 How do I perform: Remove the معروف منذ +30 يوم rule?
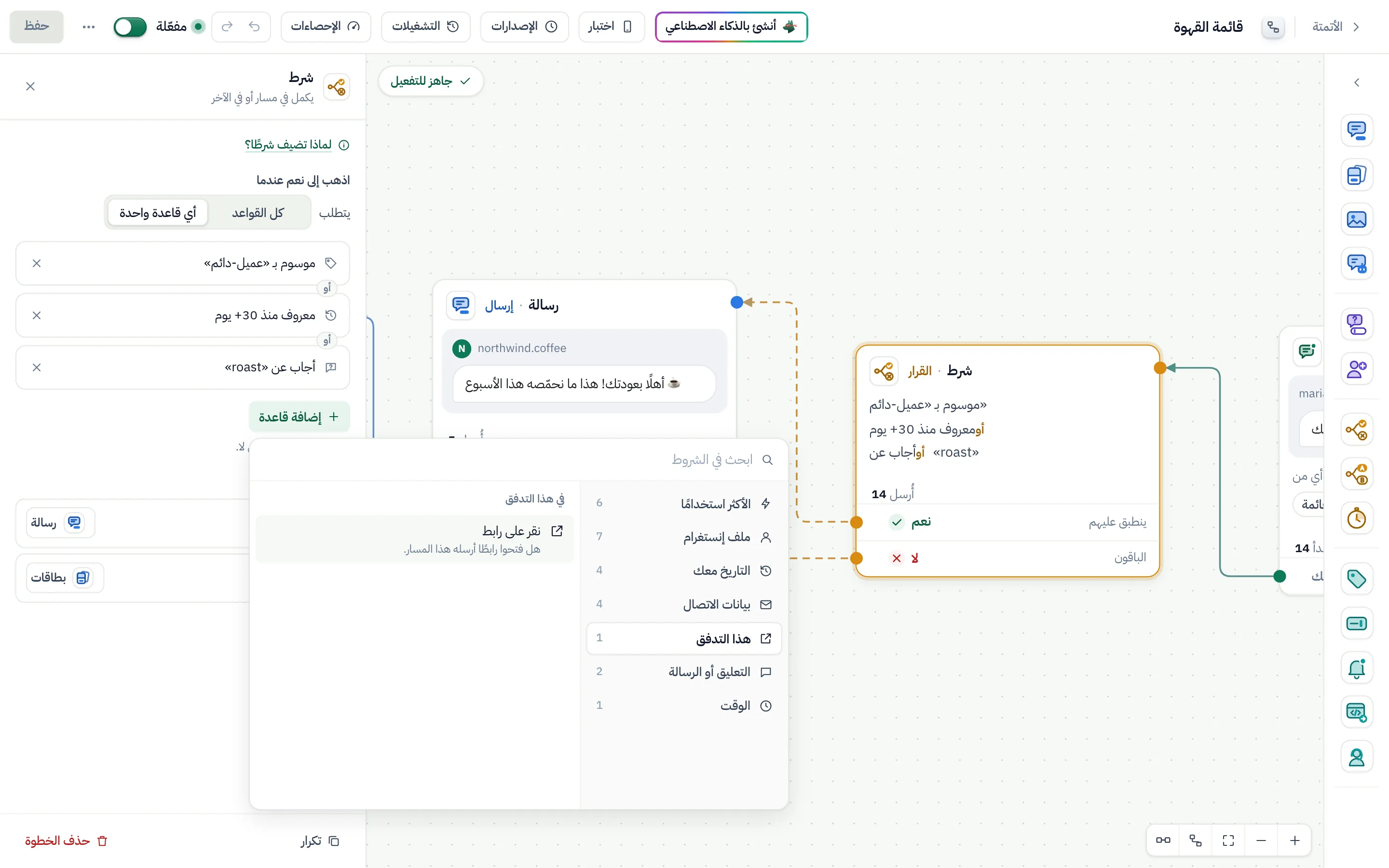tap(37, 315)
